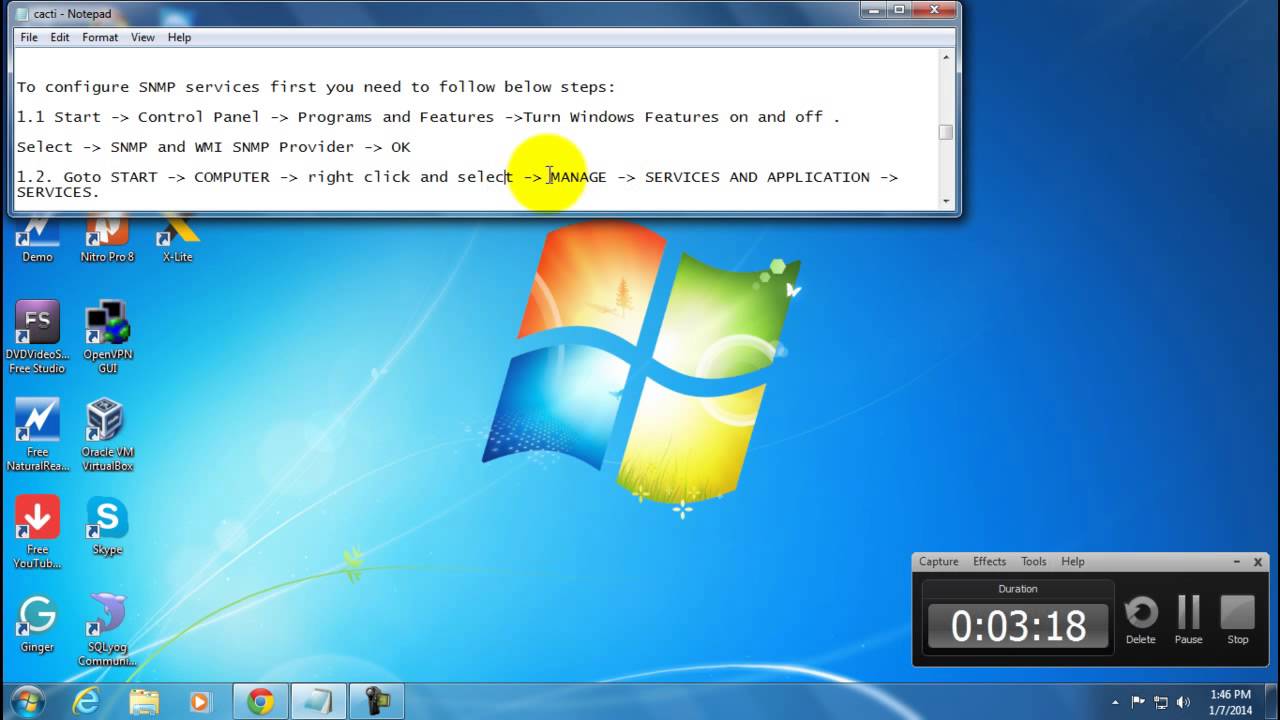
Task: Select the Free NaturalReader shortcut
Action: click(x=37, y=435)
